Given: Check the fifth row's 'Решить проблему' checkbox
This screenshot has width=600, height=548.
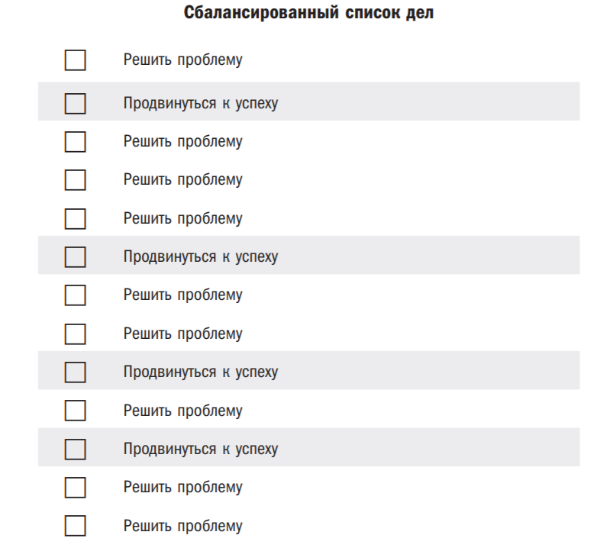Looking at the screenshot, I should [x=75, y=219].
